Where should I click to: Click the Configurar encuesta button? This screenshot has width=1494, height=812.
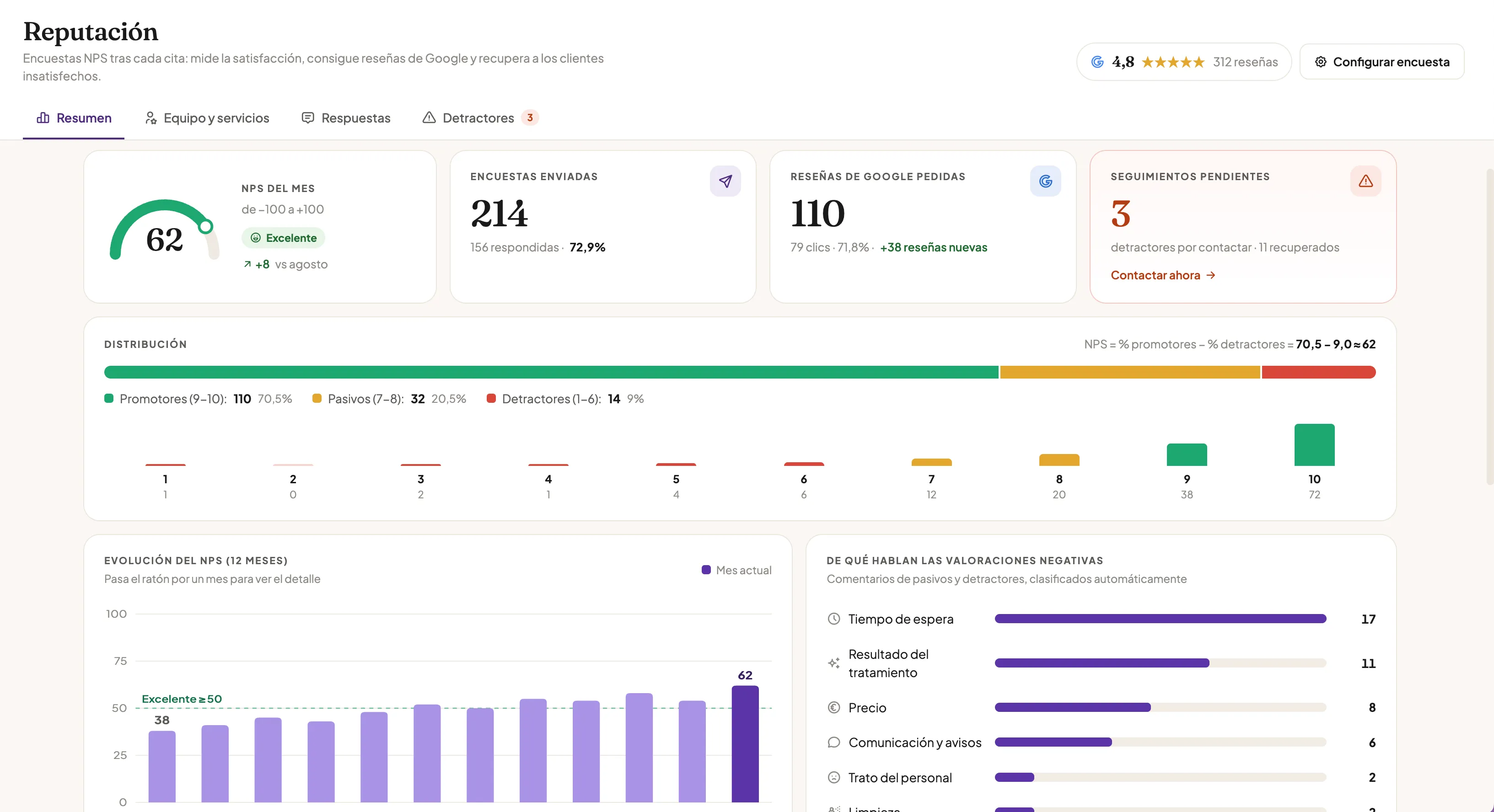1381,61
